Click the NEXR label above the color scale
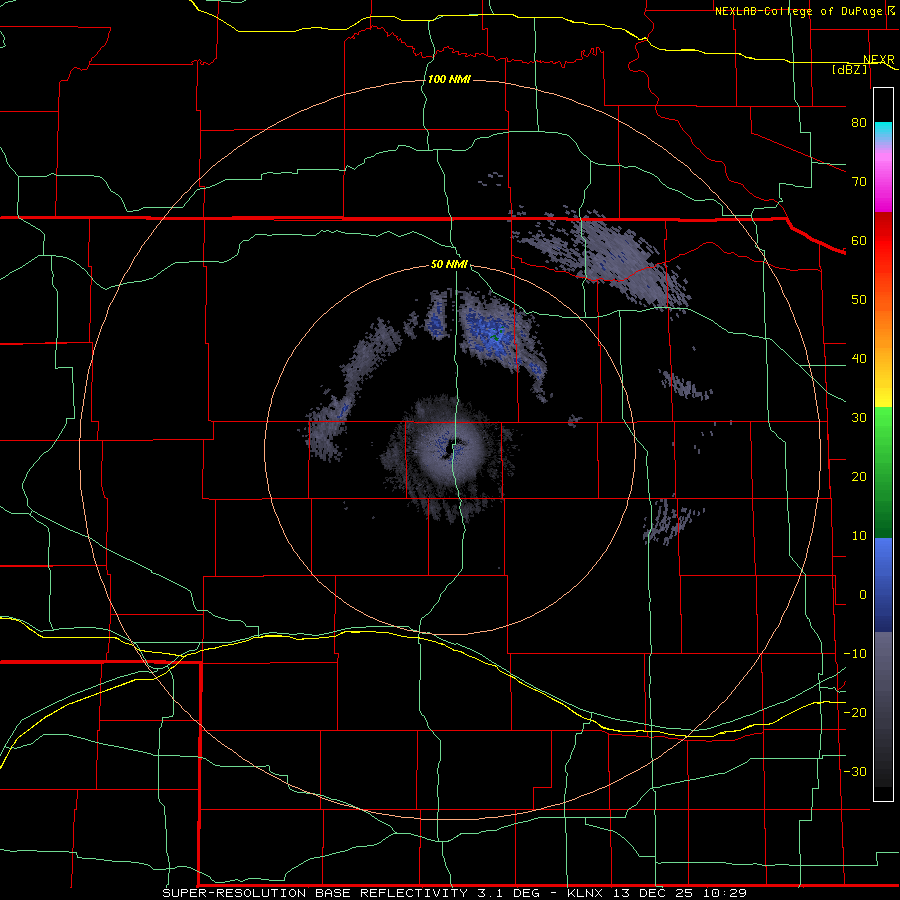This screenshot has width=900, height=900. [879, 60]
